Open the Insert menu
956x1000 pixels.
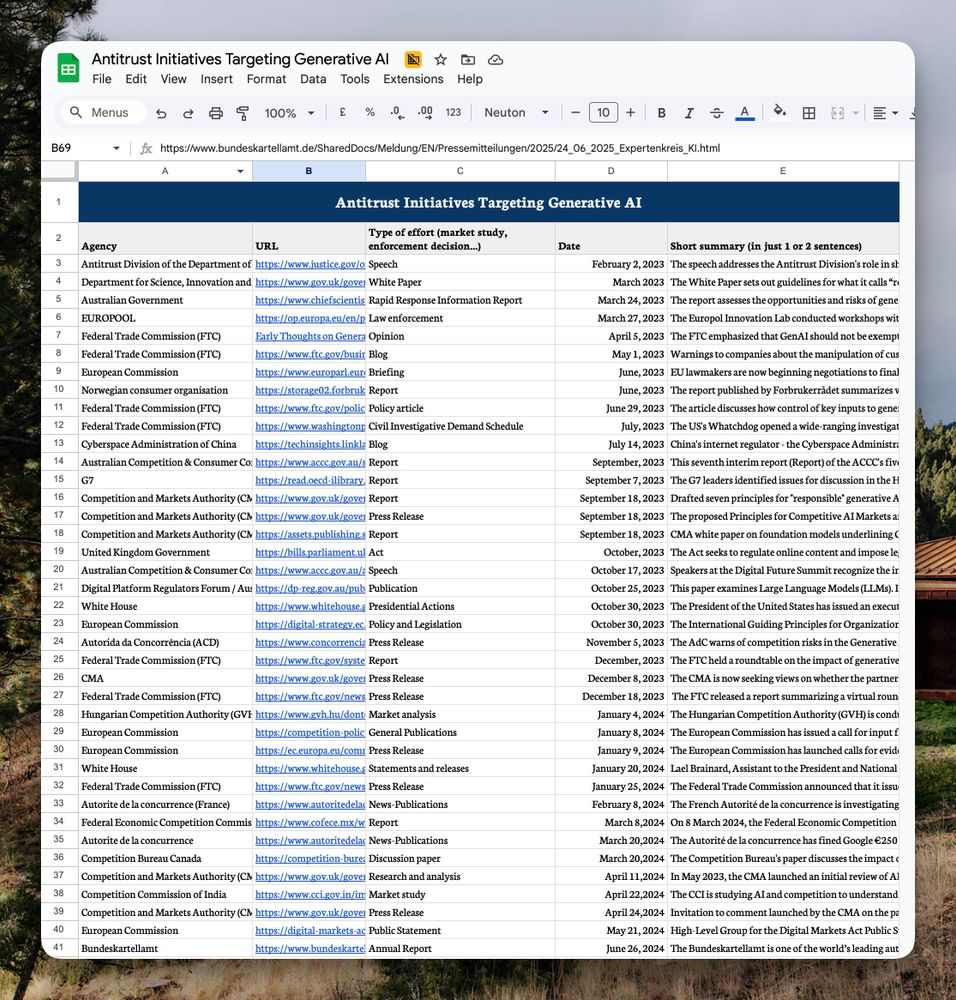pos(216,79)
